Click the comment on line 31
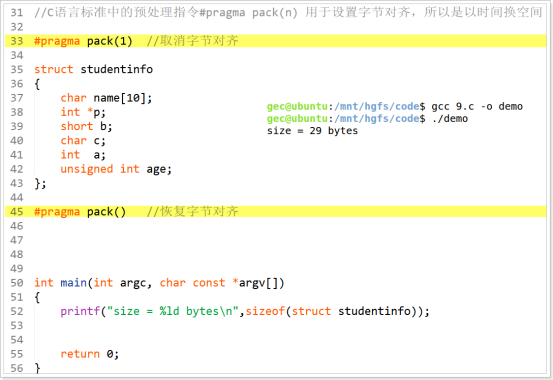 288,12
